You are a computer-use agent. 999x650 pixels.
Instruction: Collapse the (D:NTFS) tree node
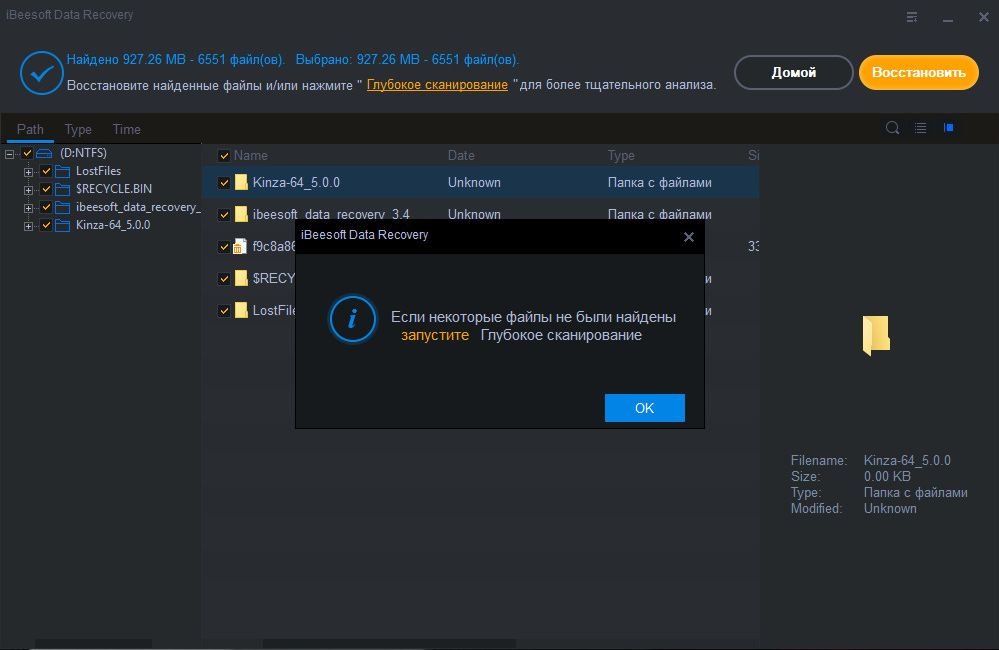tap(10, 154)
